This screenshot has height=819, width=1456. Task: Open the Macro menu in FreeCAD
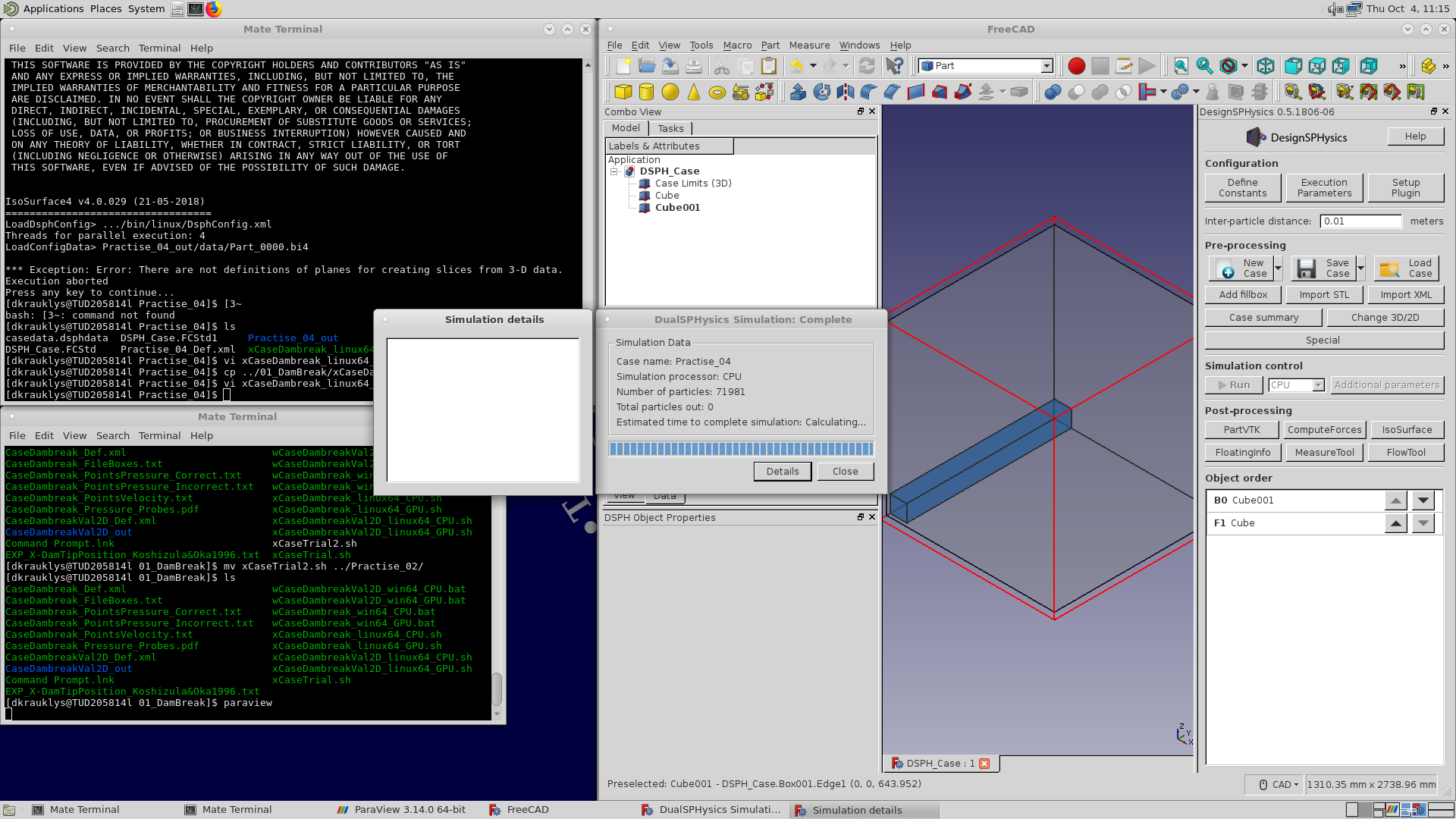point(737,45)
